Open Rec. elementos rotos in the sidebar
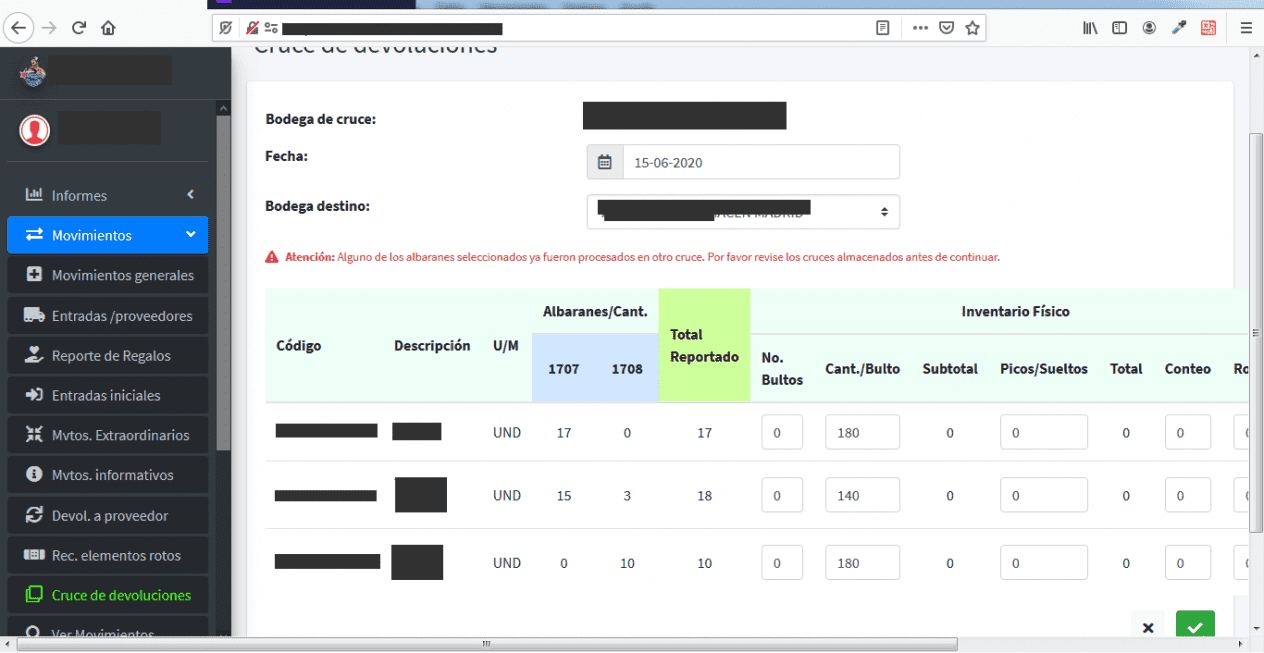This screenshot has height=653, width=1264. point(108,555)
